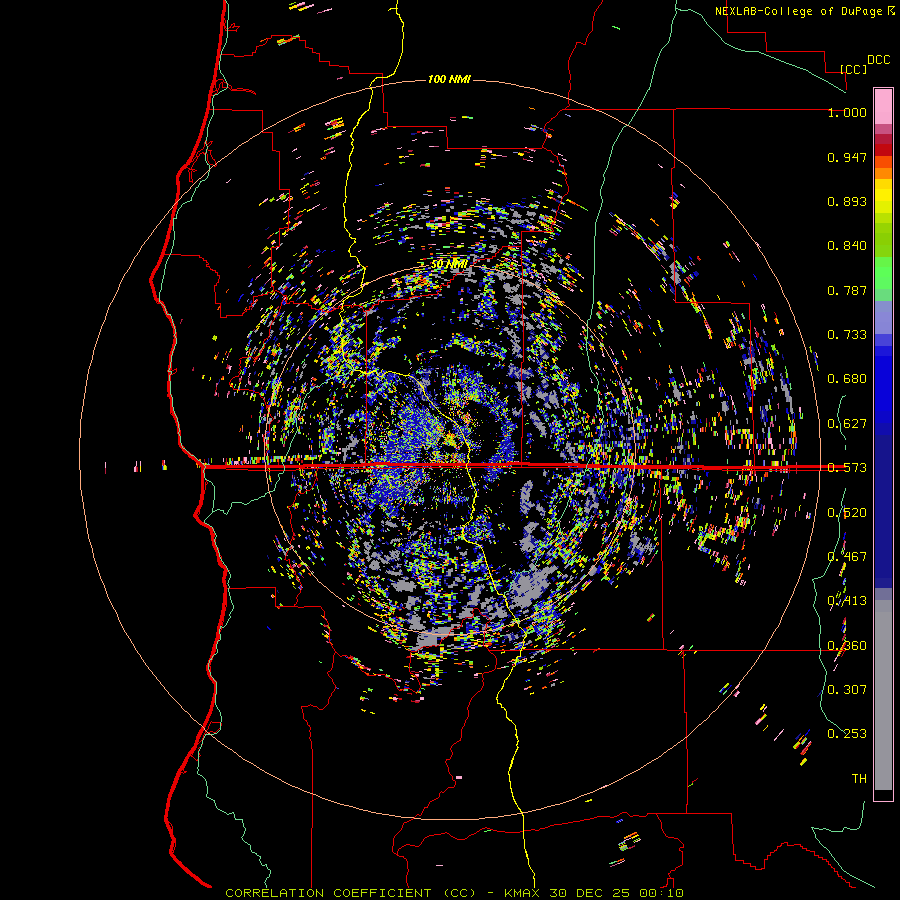Select the 0.307 legend value
Image resolution: width=900 pixels, height=900 pixels.
pos(847,690)
